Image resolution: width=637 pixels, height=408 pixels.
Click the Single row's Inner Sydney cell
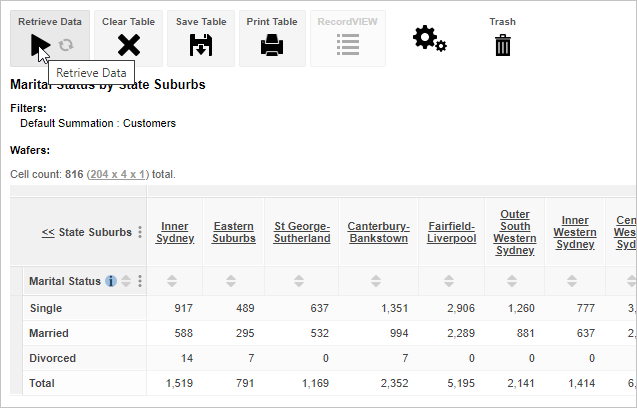[x=175, y=308]
